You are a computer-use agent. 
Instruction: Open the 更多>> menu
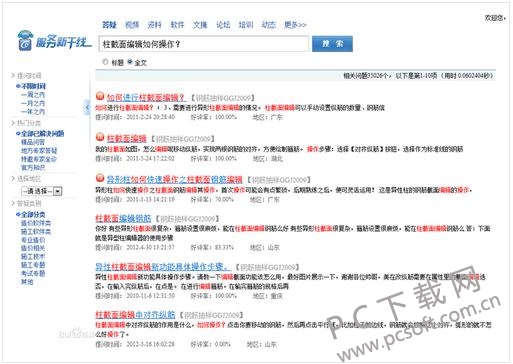coord(295,25)
